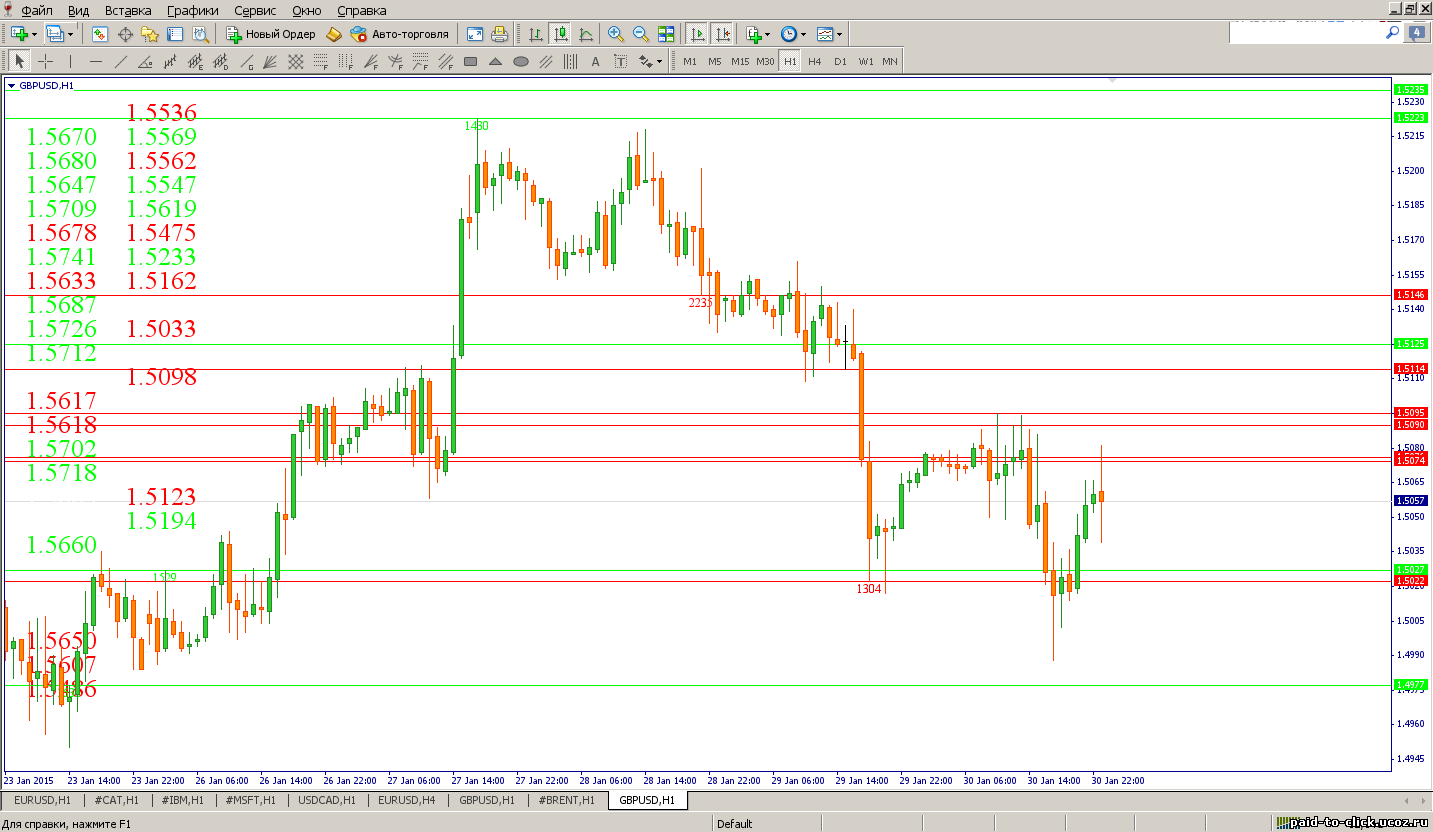The height and width of the screenshot is (832, 1433).
Task: Click the Print chart icon
Action: click(x=500, y=34)
